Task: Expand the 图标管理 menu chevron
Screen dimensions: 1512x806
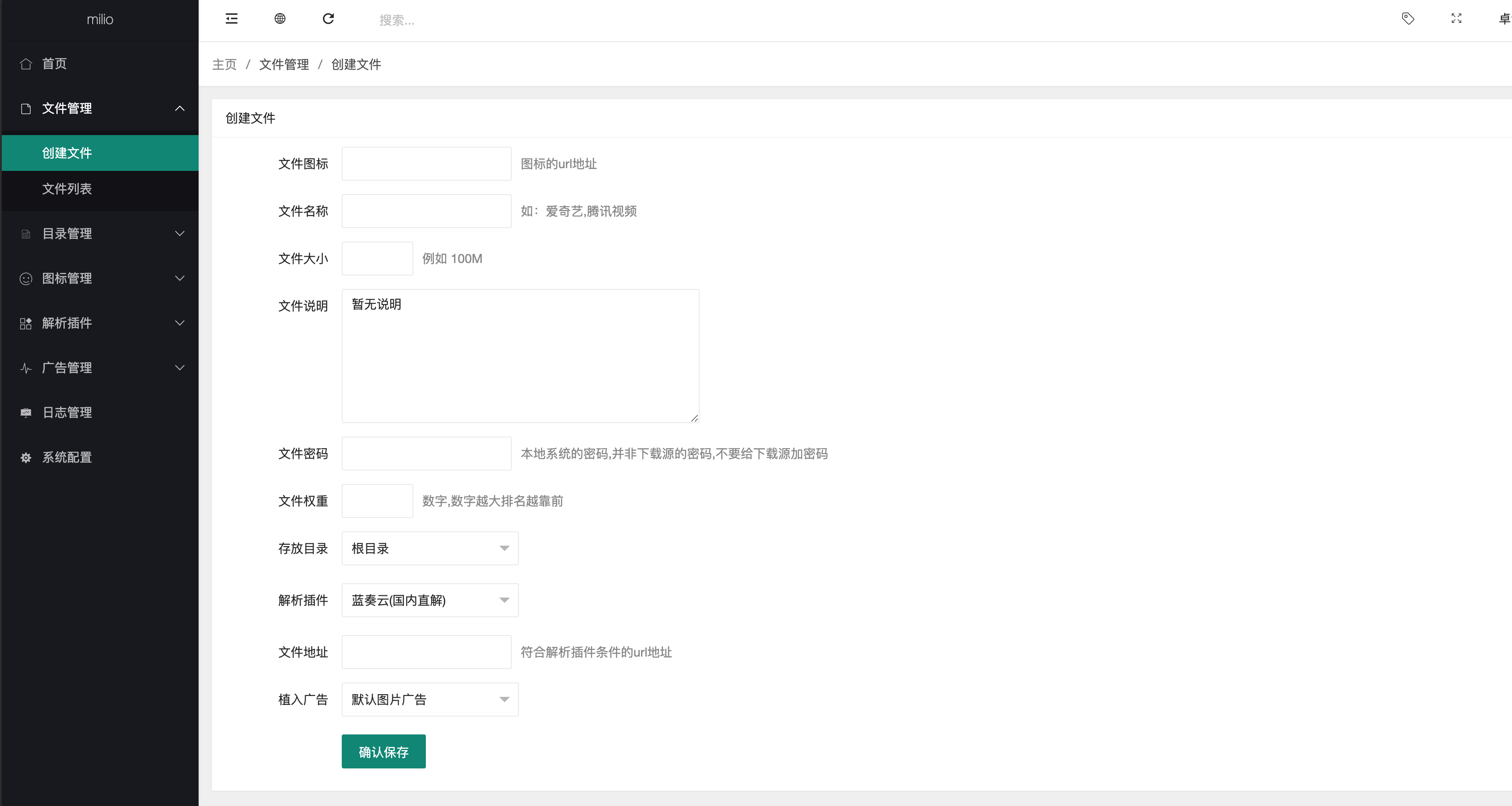Action: [x=180, y=278]
